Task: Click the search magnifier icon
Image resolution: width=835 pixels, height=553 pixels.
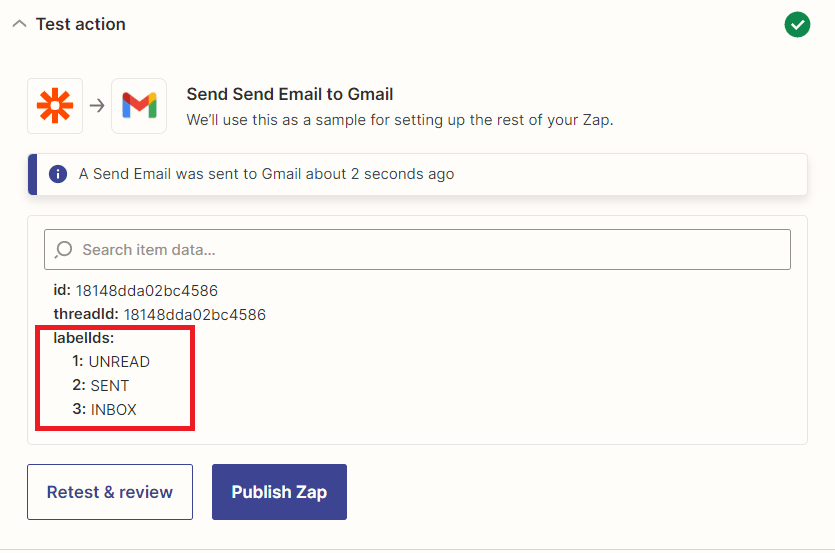Action: pos(65,250)
